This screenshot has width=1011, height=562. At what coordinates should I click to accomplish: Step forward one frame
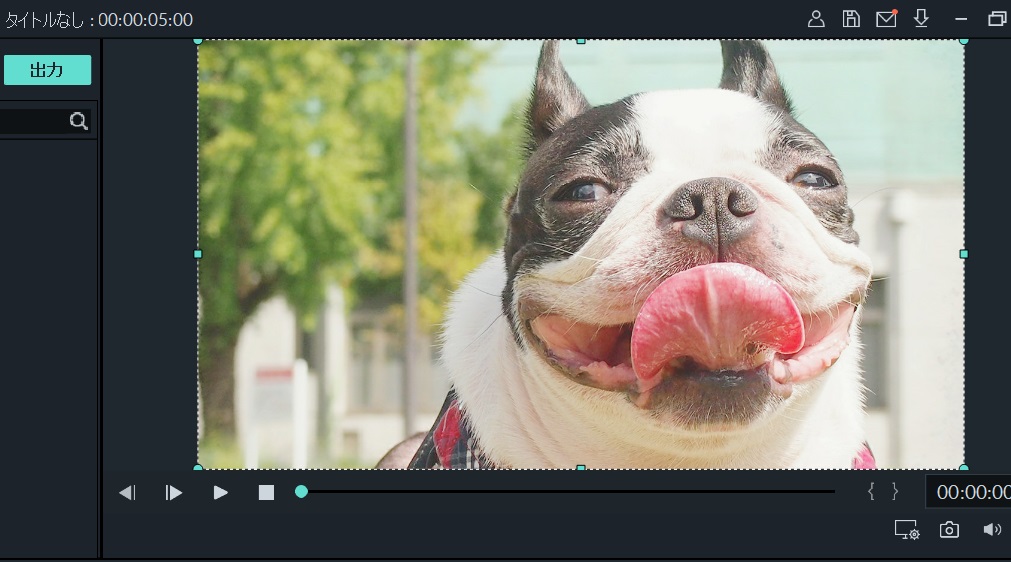pyautogui.click(x=173, y=493)
